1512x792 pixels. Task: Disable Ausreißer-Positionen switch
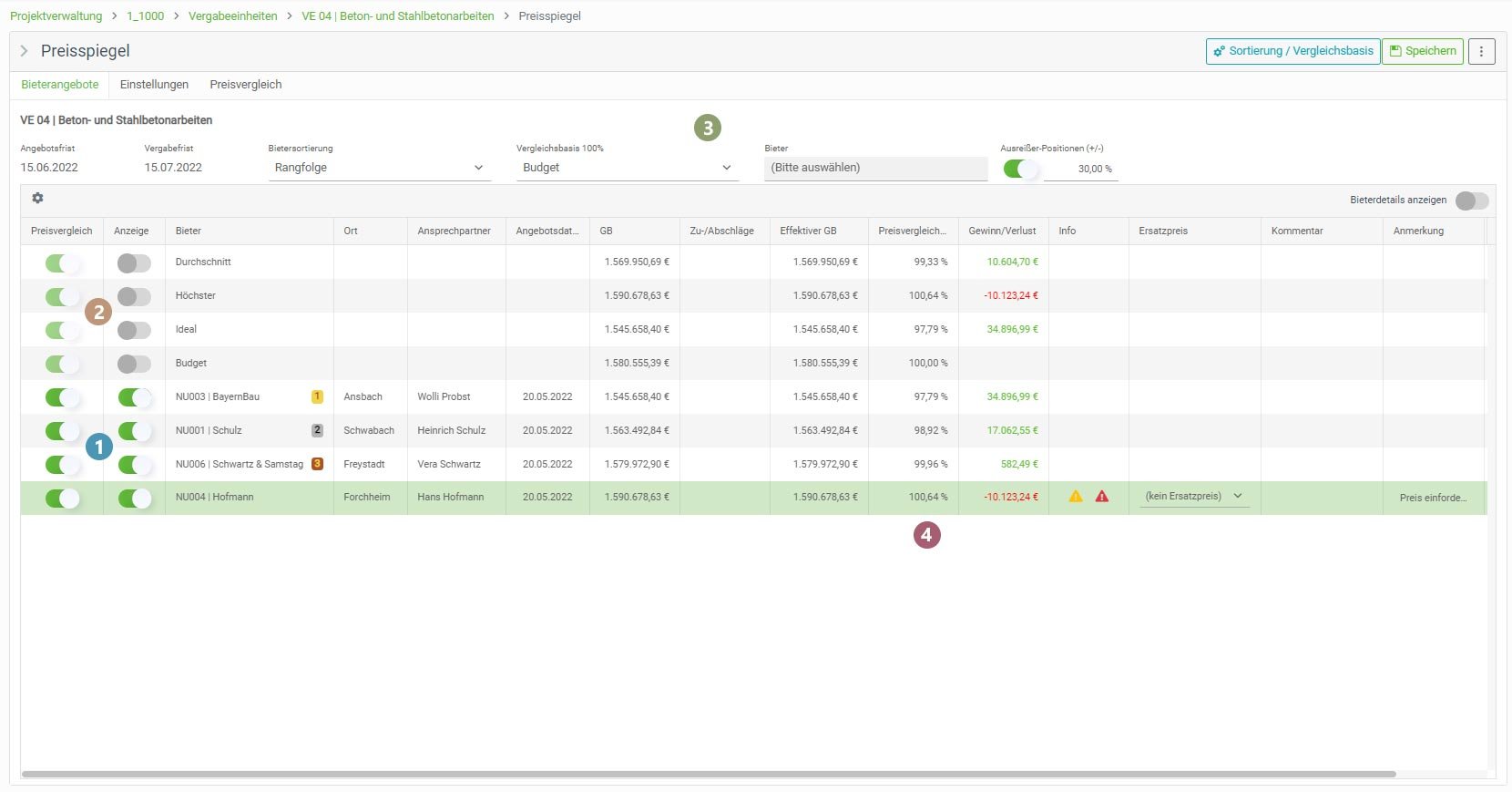(x=1020, y=169)
